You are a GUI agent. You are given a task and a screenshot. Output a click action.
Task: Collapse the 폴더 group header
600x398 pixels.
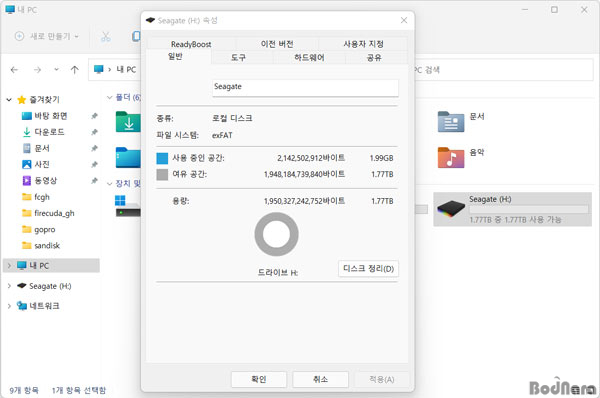[x=109, y=98]
